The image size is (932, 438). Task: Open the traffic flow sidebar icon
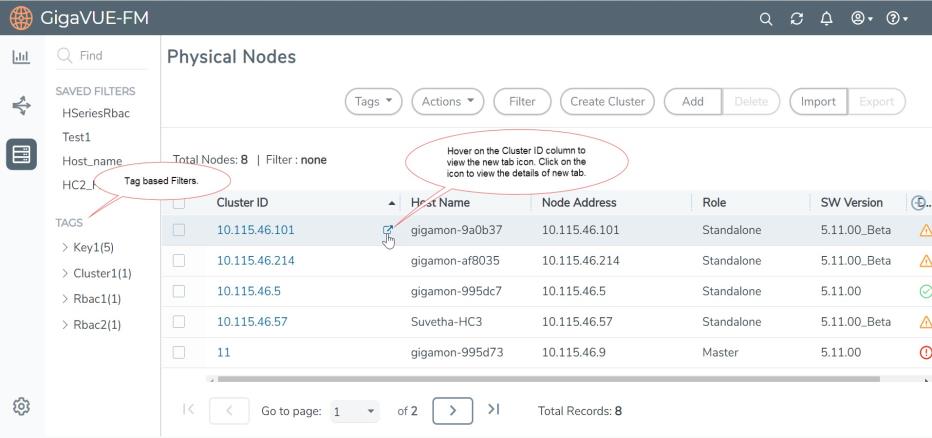point(21,106)
